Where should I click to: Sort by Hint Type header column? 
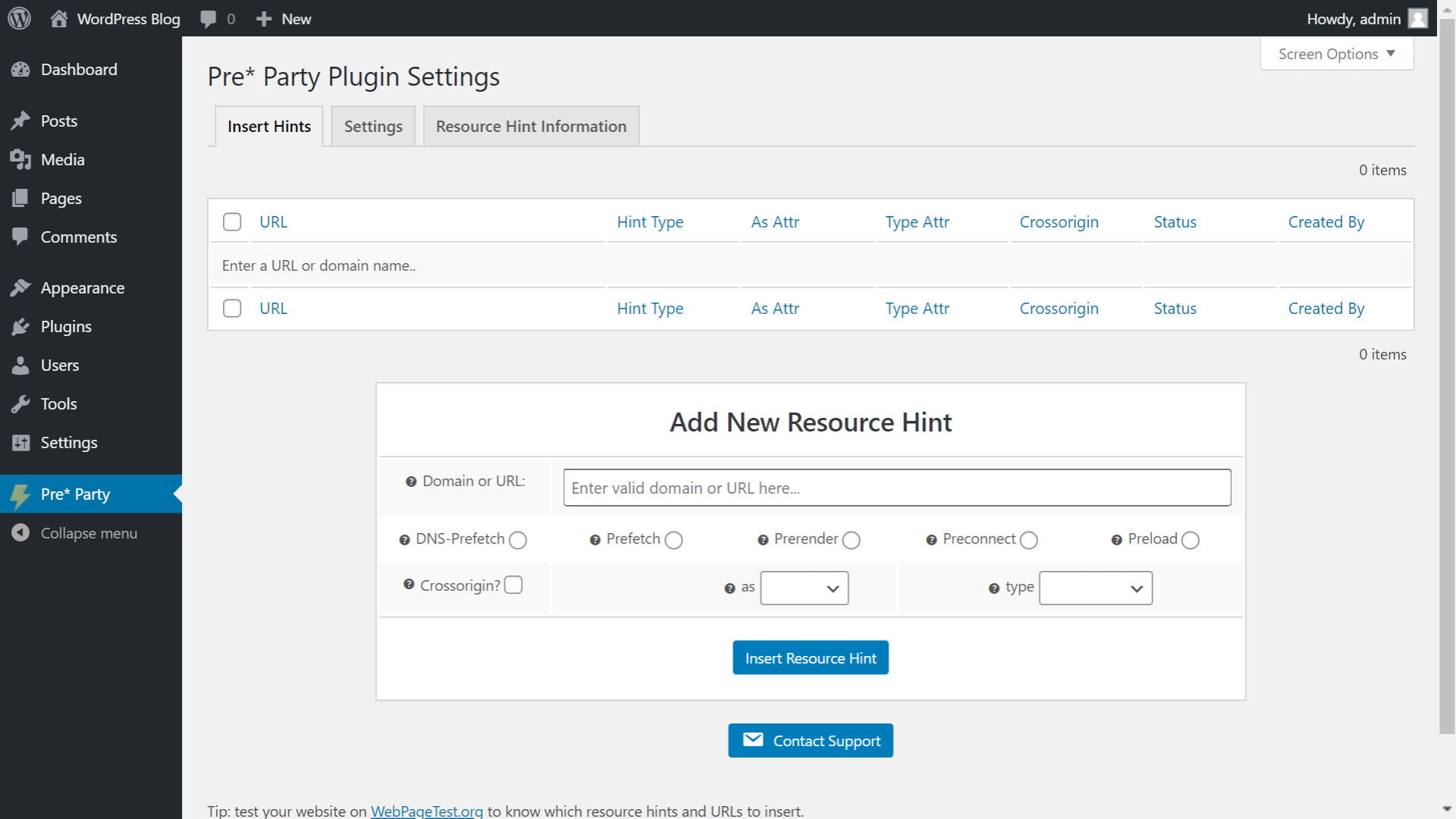pyautogui.click(x=650, y=221)
